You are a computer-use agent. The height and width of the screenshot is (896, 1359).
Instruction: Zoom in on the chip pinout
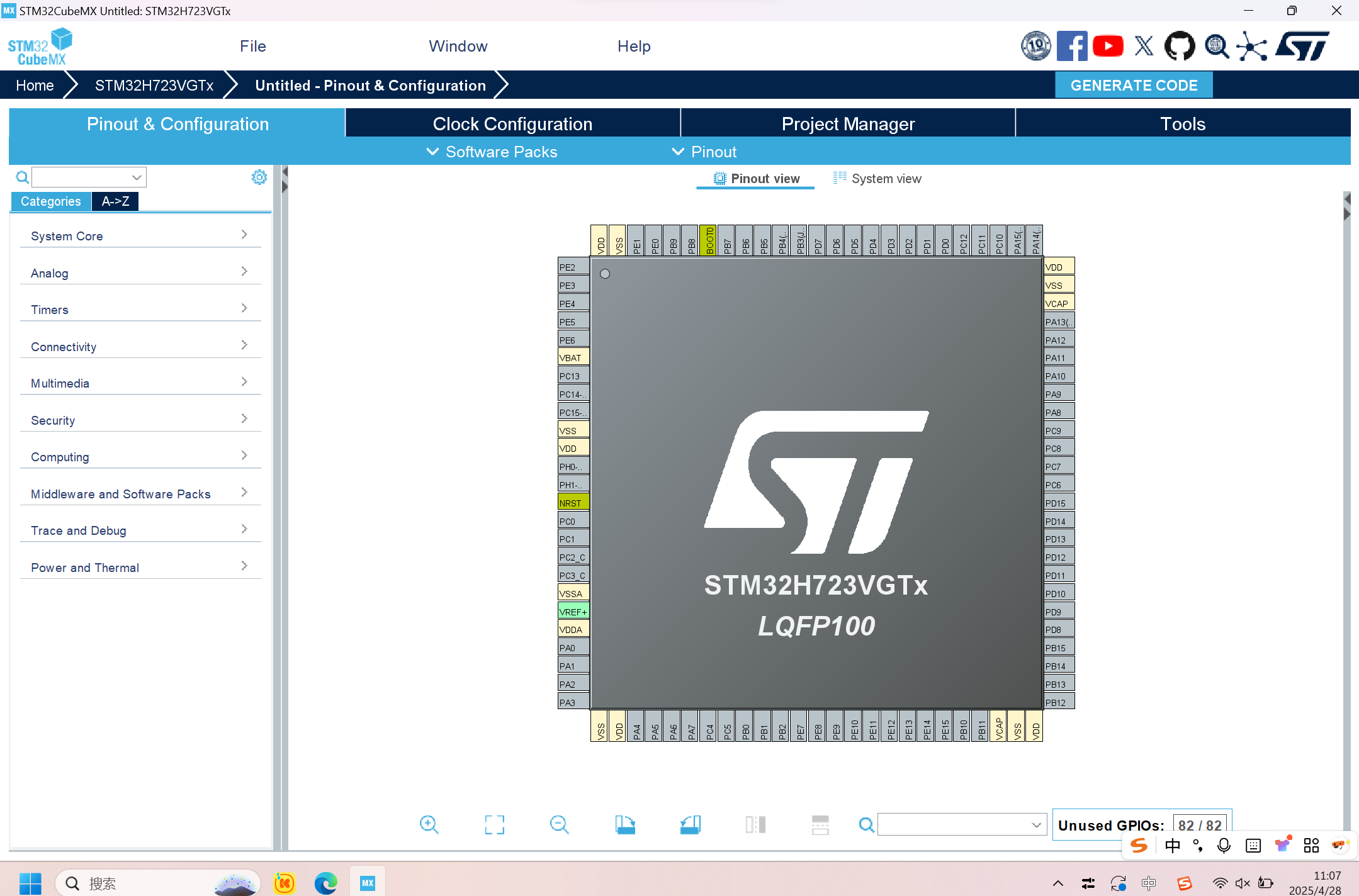click(429, 824)
